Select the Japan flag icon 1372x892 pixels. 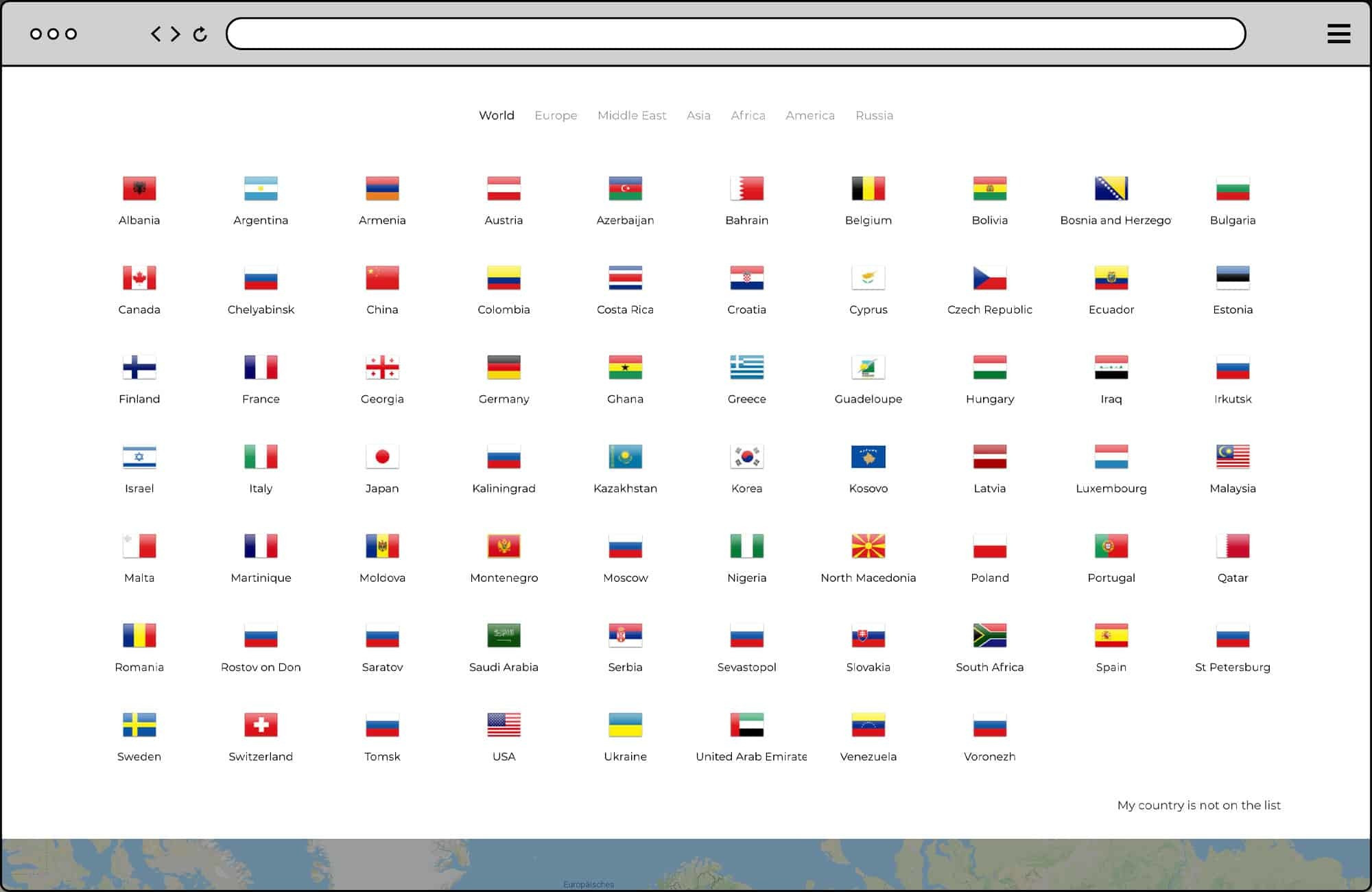(382, 457)
